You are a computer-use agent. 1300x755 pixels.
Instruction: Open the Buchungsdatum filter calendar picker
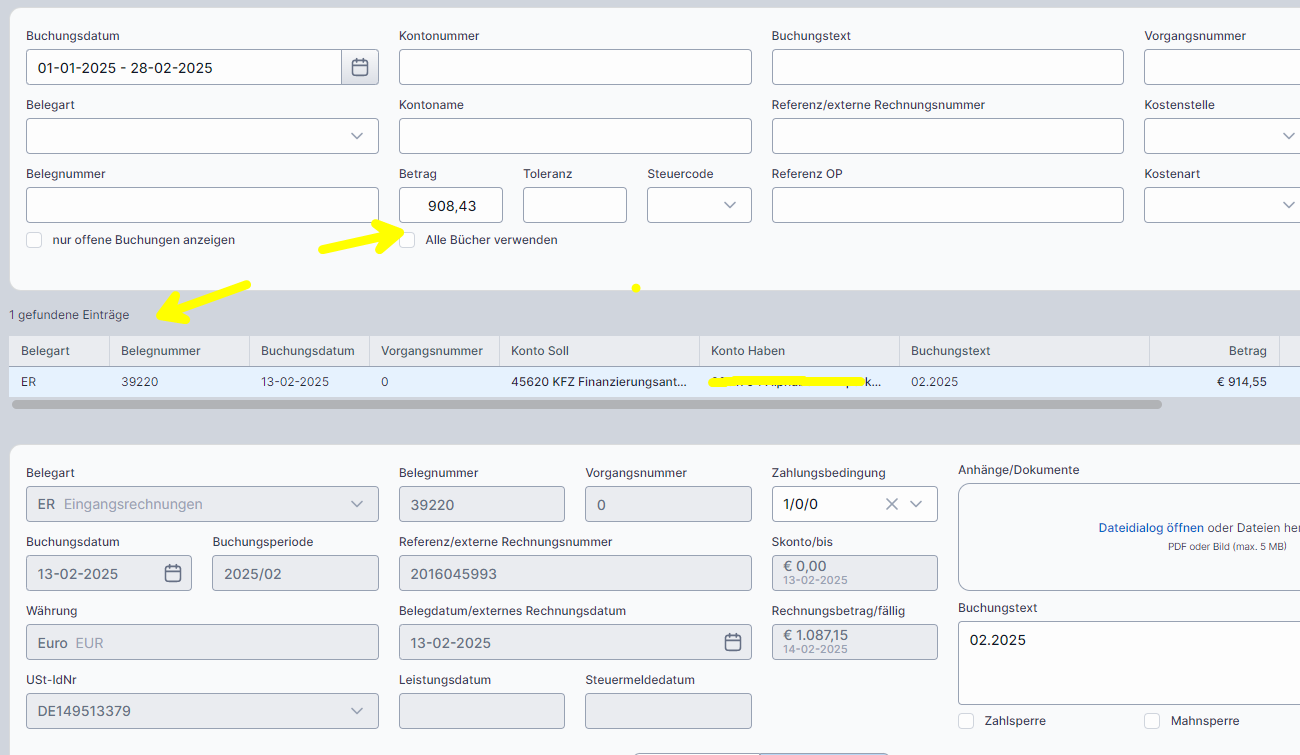point(360,68)
